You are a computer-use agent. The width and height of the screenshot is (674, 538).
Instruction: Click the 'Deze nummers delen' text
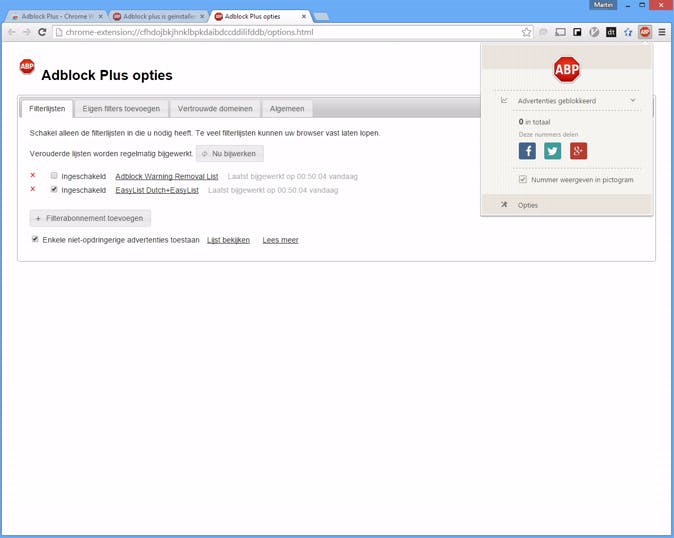(x=548, y=134)
